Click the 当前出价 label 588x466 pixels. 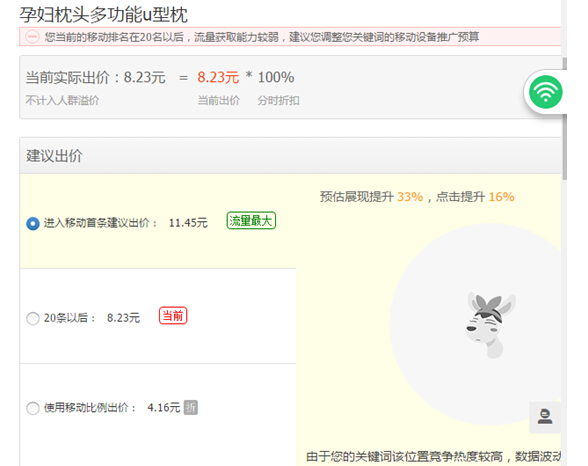pos(219,100)
